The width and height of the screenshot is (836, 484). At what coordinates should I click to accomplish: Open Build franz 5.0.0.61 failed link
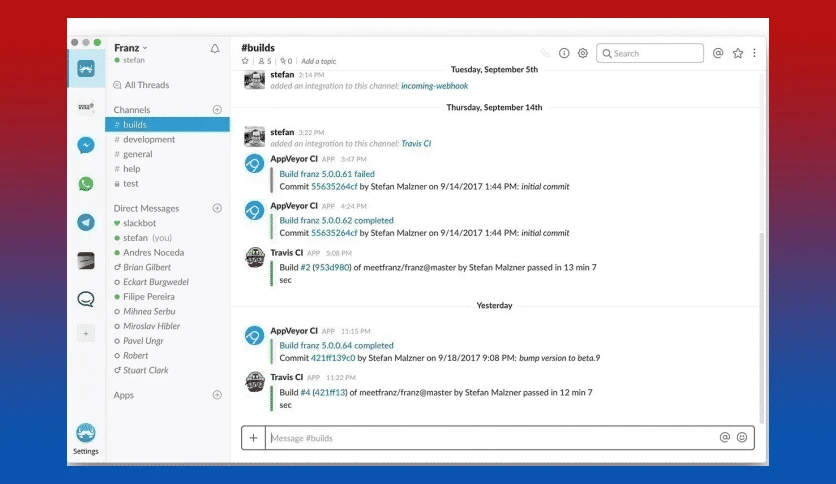tap(327, 174)
